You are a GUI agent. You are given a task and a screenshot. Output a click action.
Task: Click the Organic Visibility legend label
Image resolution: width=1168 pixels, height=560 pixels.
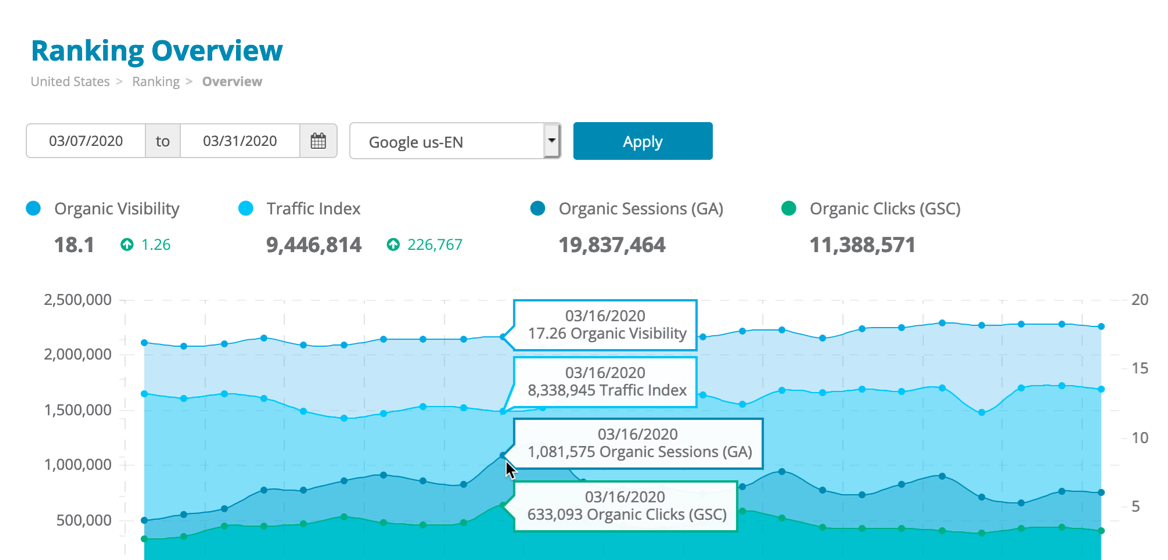pos(117,209)
